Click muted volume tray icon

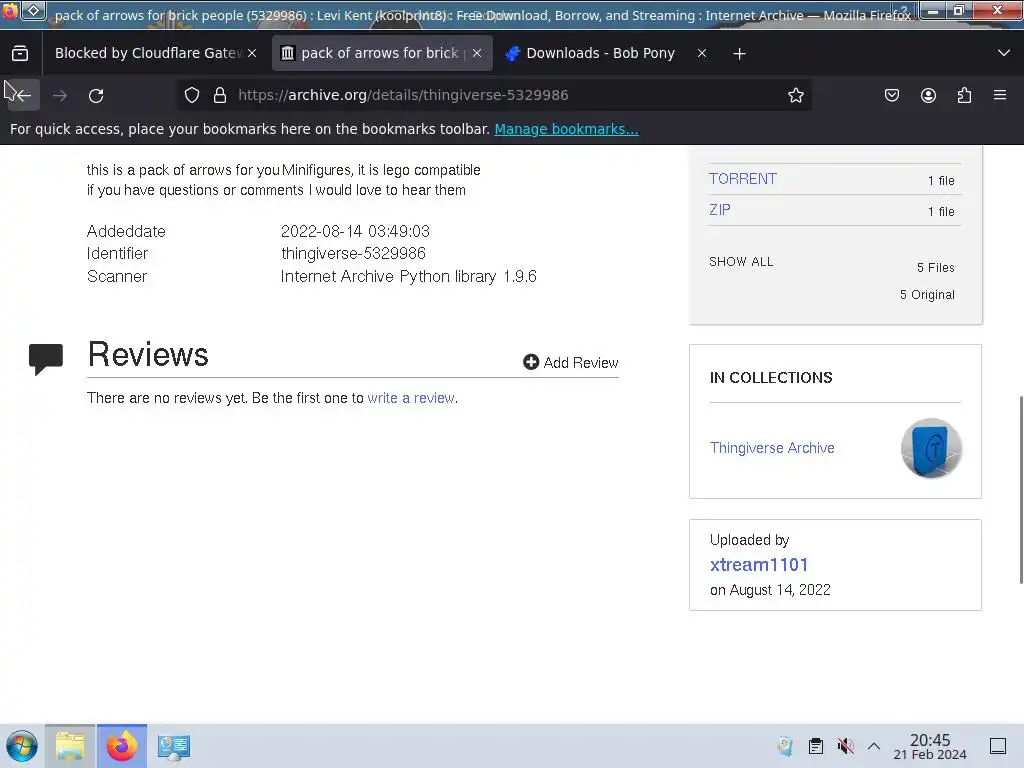pyautogui.click(x=845, y=746)
